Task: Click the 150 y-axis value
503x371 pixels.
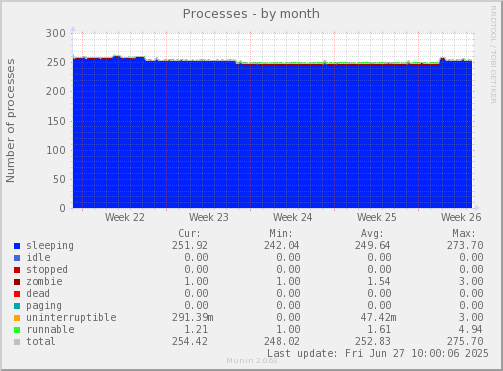Action: 56,121
